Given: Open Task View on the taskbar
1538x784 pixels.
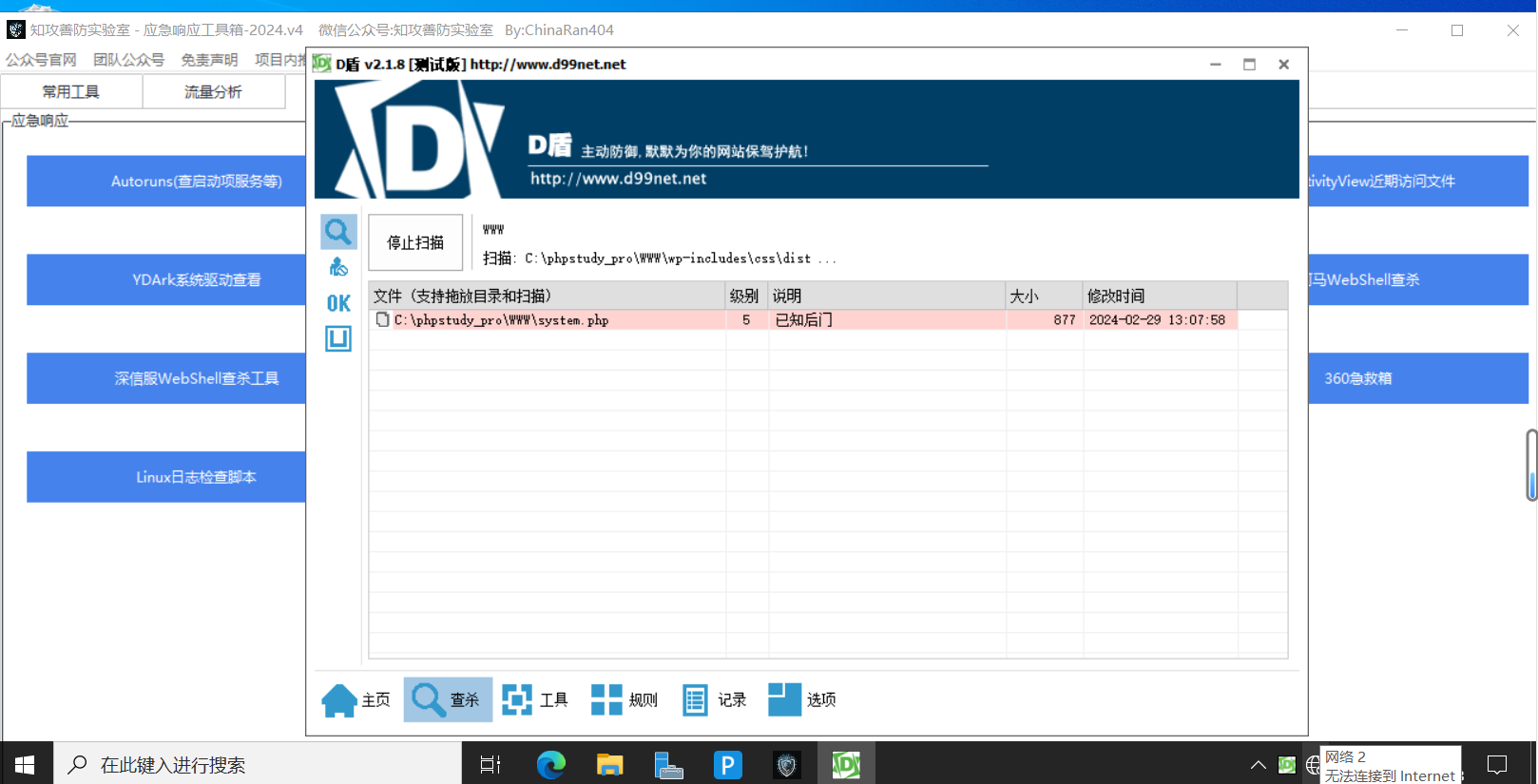Looking at the screenshot, I should point(490,764).
